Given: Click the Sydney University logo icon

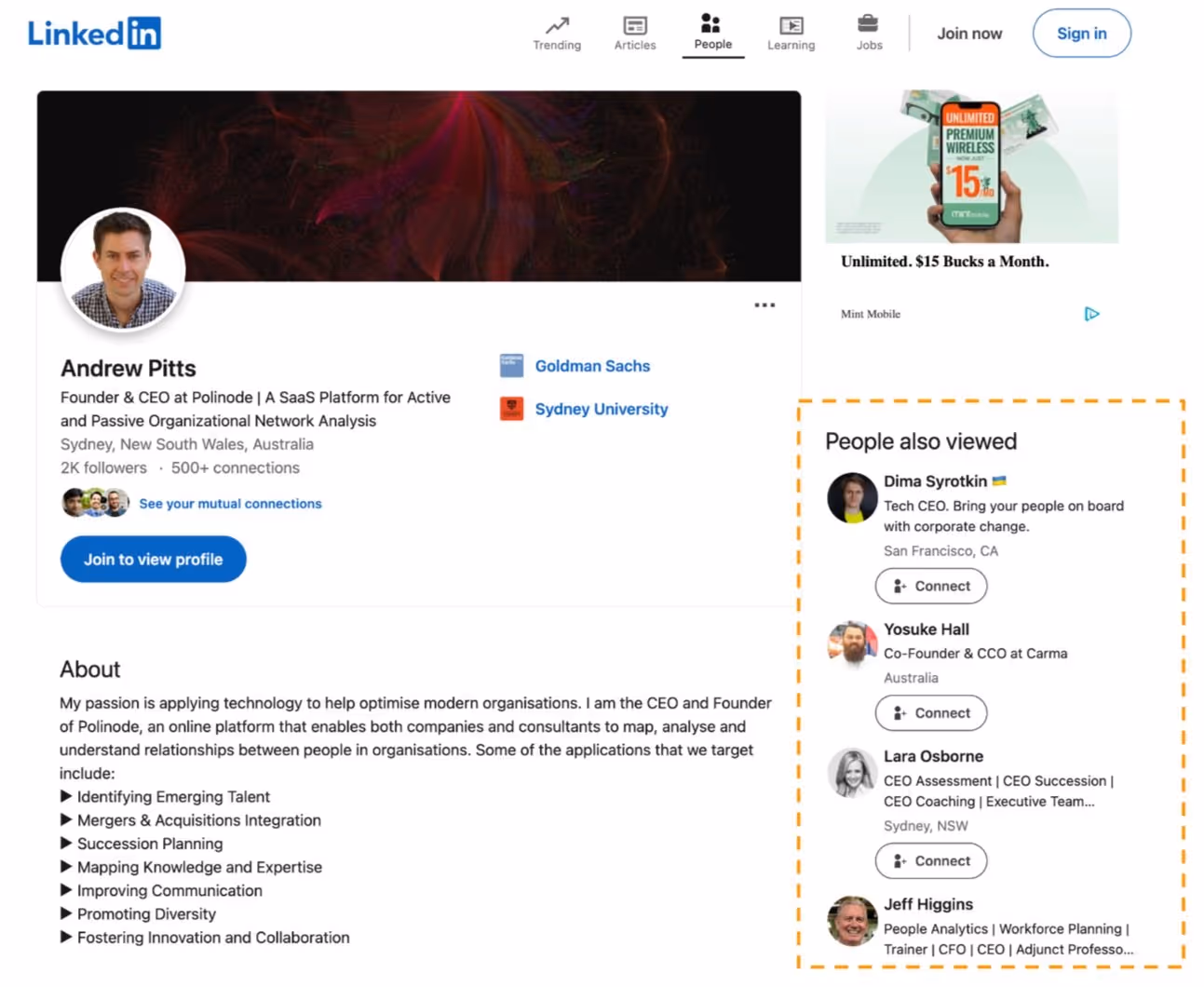Looking at the screenshot, I should click(511, 409).
